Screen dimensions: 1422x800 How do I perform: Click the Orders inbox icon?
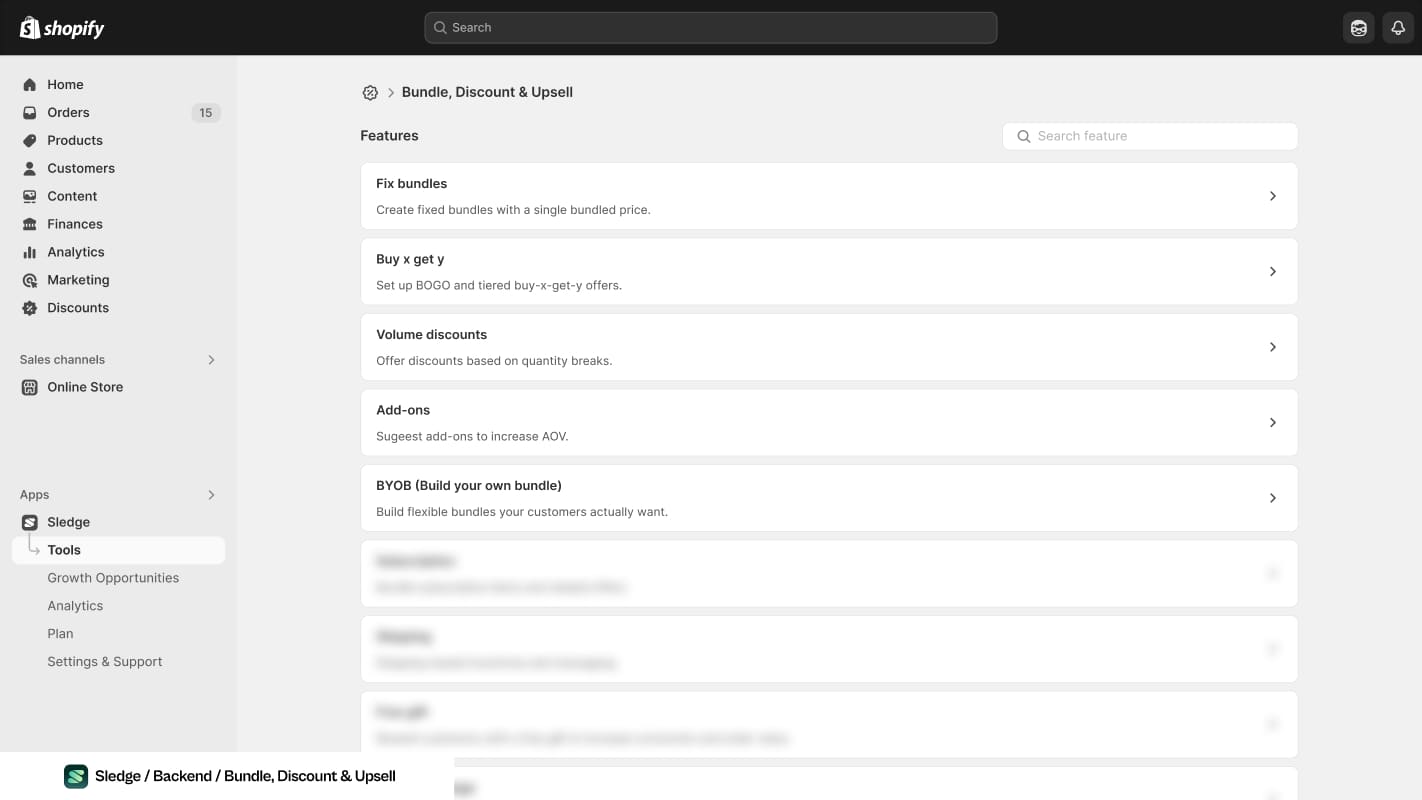pyautogui.click(x=30, y=113)
